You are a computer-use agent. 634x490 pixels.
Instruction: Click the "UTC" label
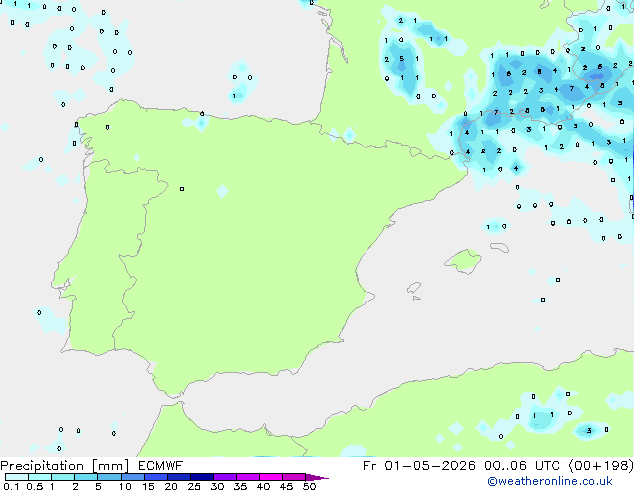(x=547, y=466)
